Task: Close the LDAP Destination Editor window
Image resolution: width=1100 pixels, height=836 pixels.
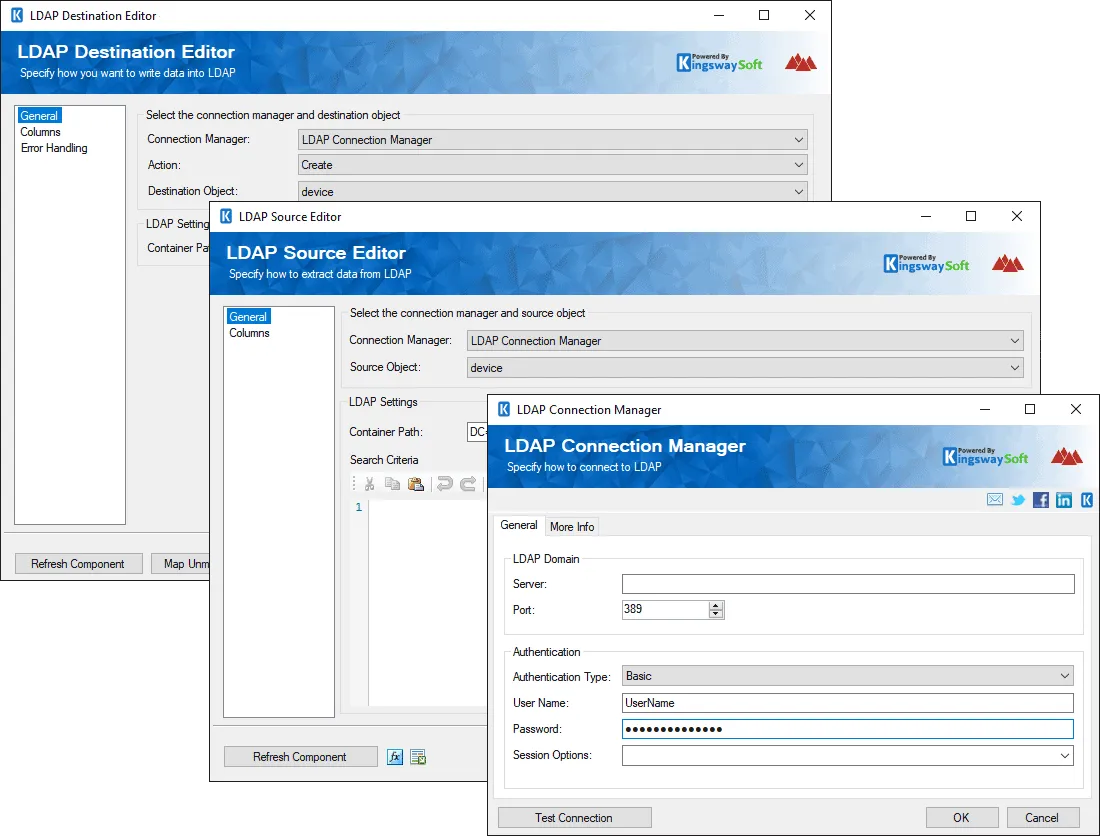Action: [810, 15]
